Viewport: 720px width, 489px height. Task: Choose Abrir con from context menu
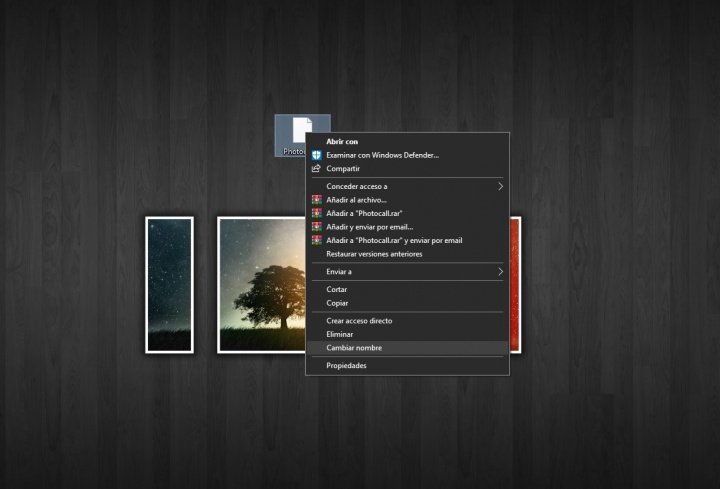click(407, 141)
